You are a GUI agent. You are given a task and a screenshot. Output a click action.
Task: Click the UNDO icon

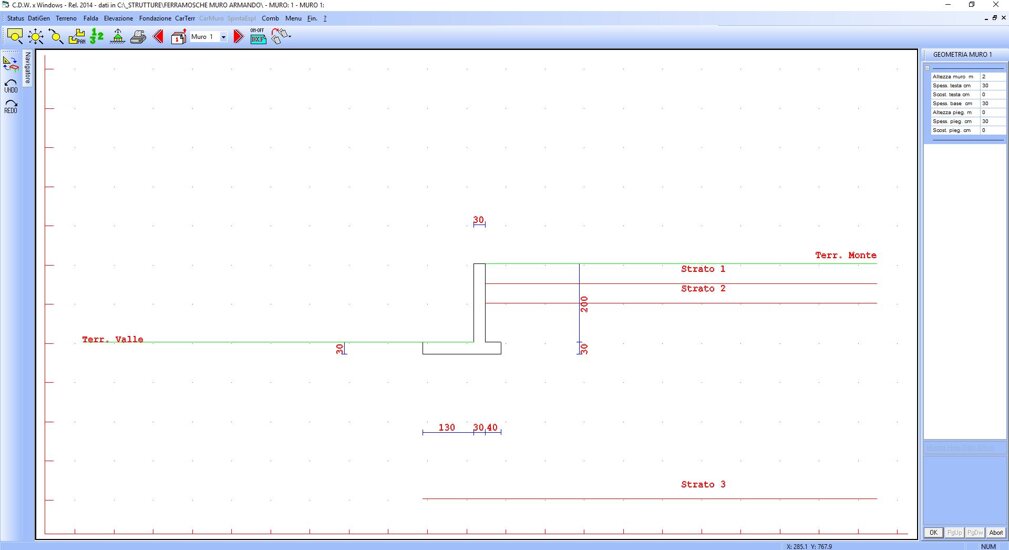click(11, 85)
